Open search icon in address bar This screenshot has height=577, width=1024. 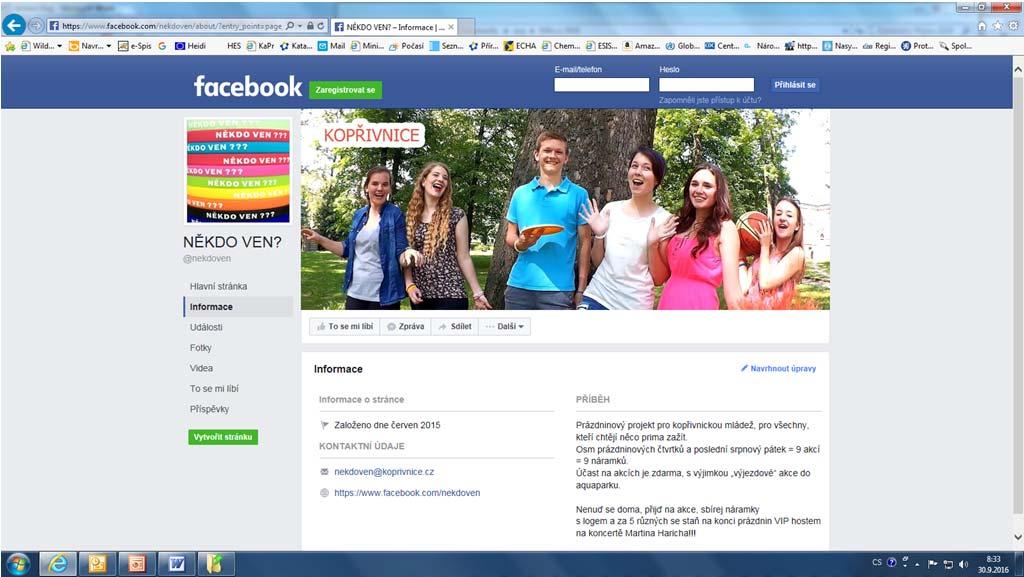tap(290, 26)
